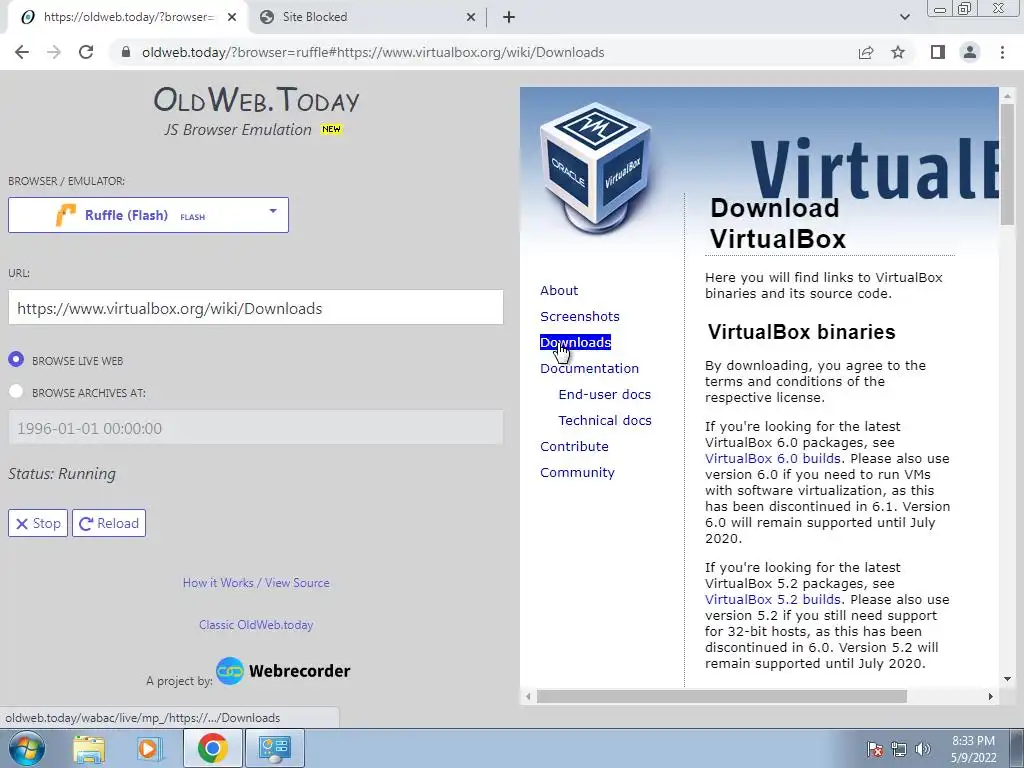Open VirtualBox 6.0 builds link
This screenshot has width=1024, height=768.
(773, 458)
